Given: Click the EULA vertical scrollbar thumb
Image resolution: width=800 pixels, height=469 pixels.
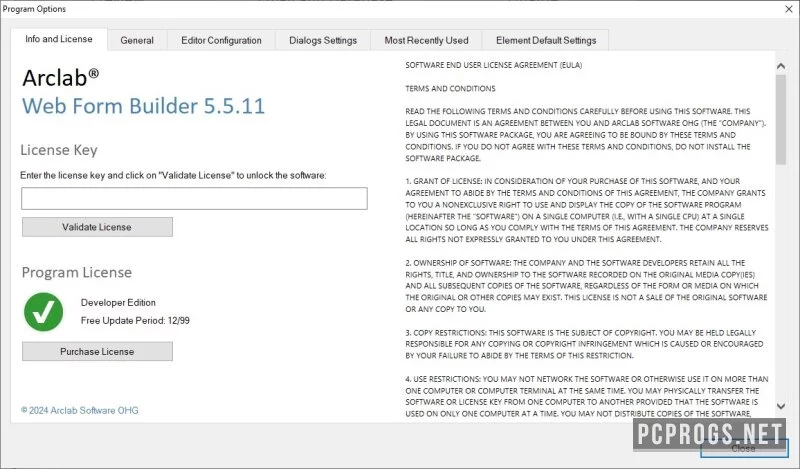Looking at the screenshot, I should click(781, 119).
